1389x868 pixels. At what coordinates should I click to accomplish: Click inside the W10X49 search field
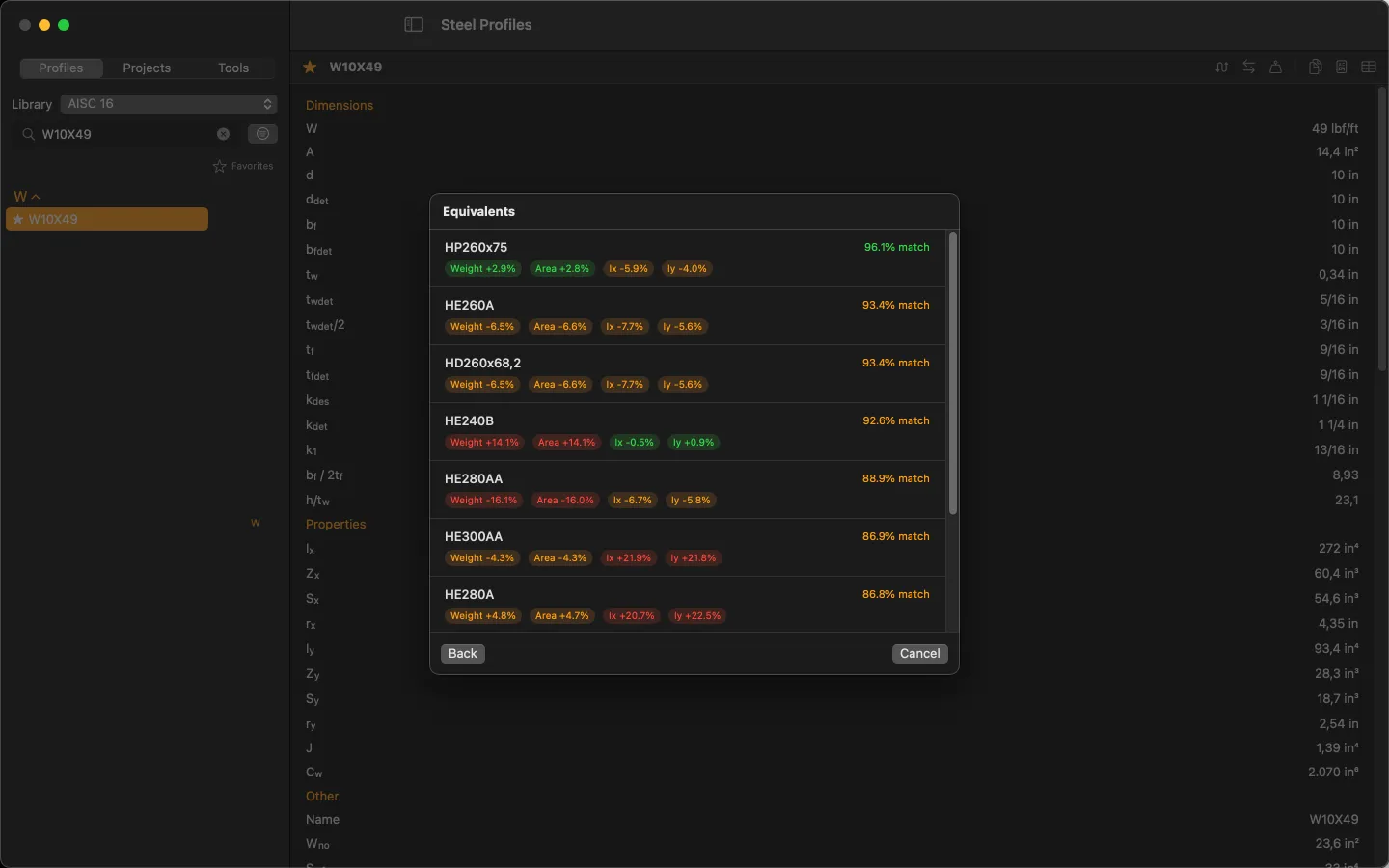pyautogui.click(x=127, y=134)
